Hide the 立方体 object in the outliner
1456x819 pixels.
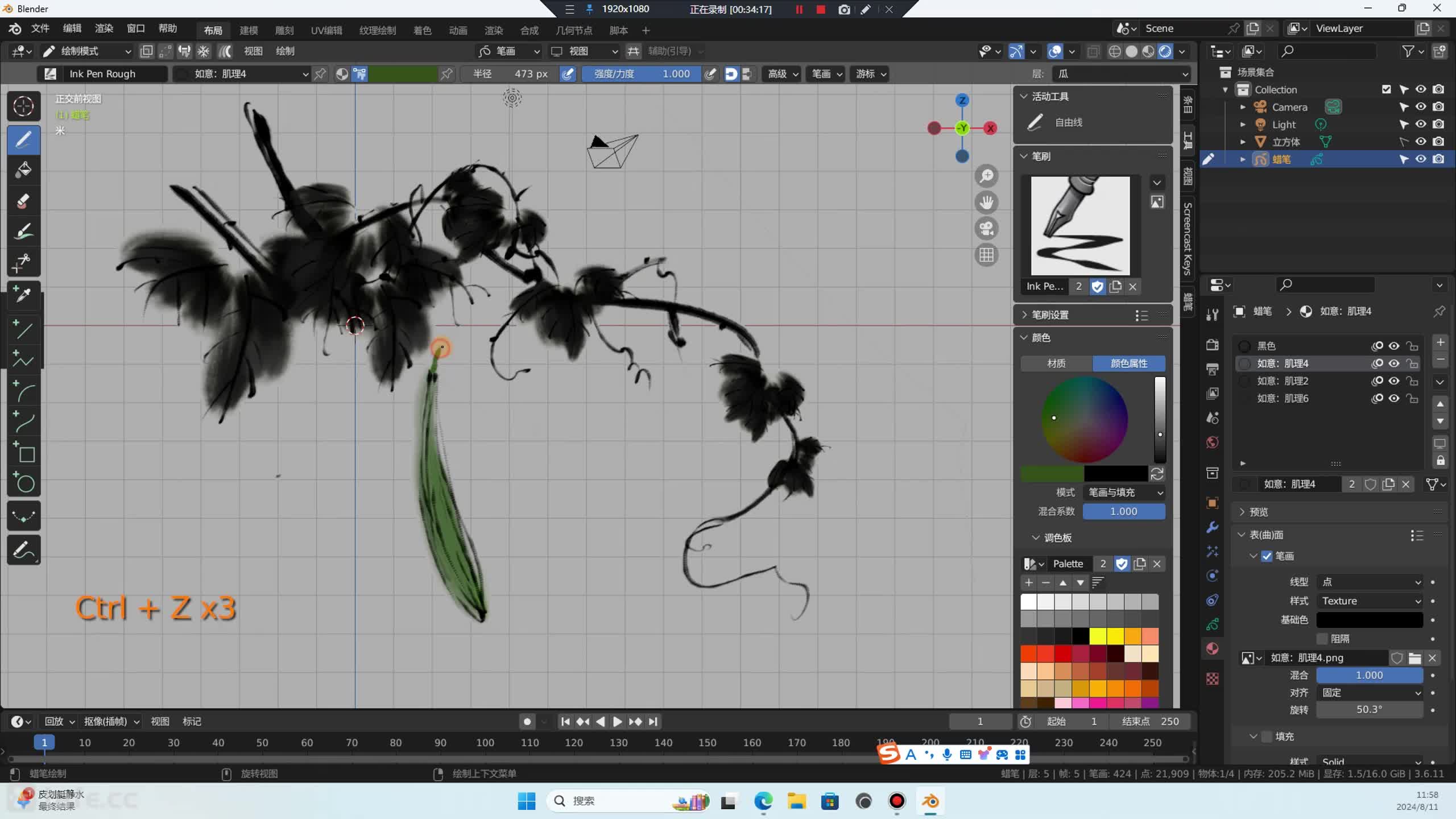pos(1421,142)
